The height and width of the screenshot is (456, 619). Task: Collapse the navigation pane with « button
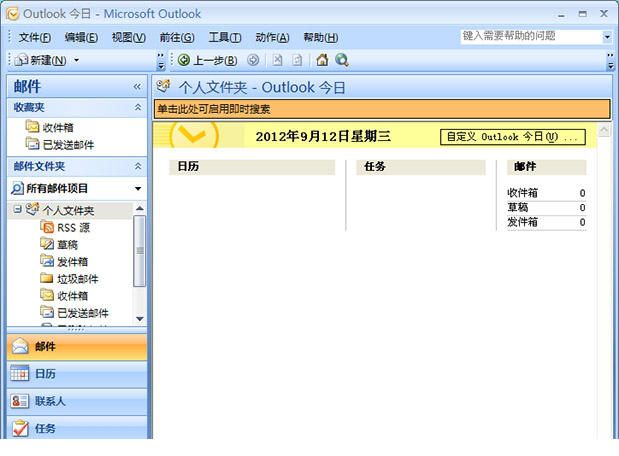[x=137, y=86]
